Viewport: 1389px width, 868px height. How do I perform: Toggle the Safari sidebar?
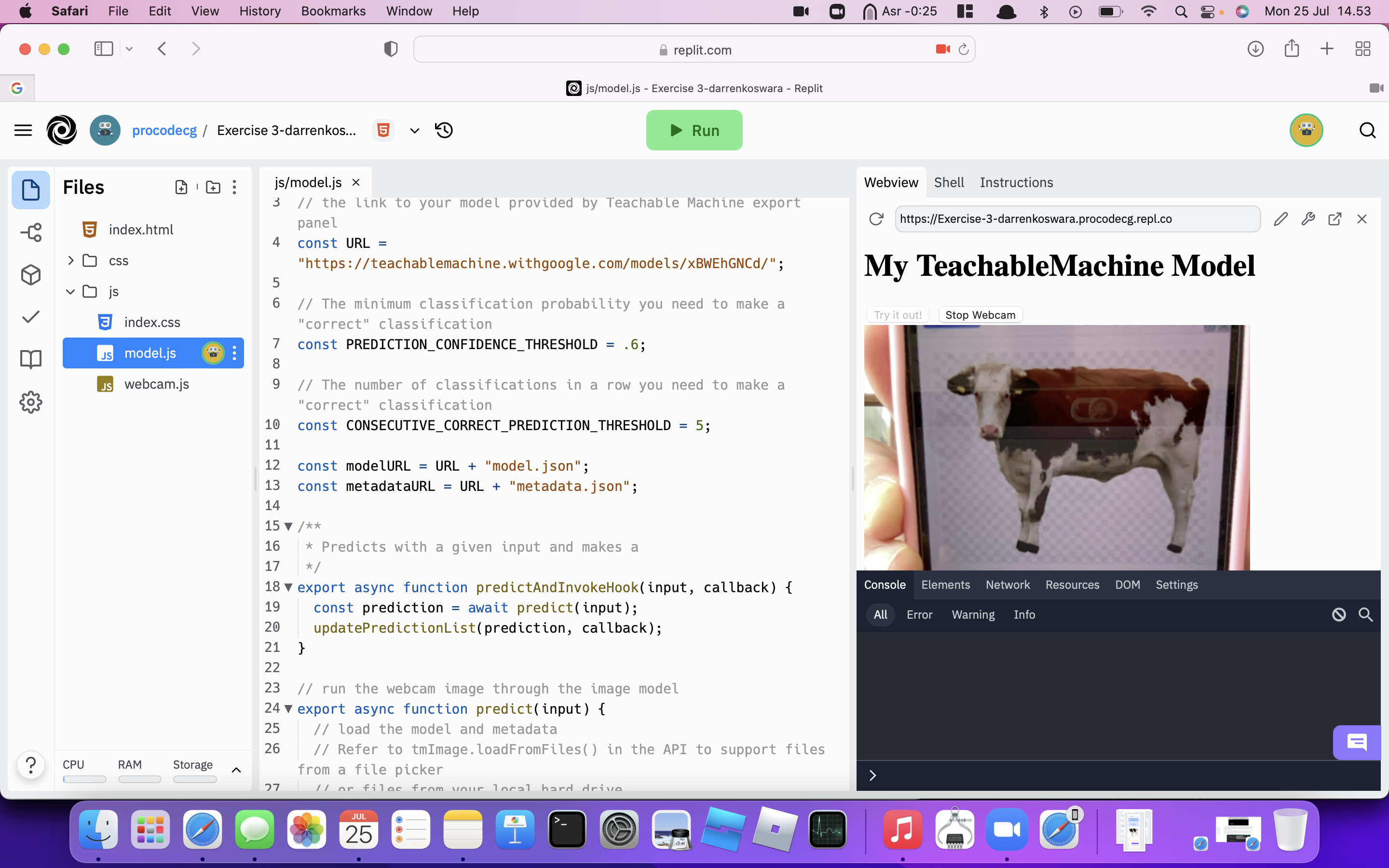pos(103,49)
